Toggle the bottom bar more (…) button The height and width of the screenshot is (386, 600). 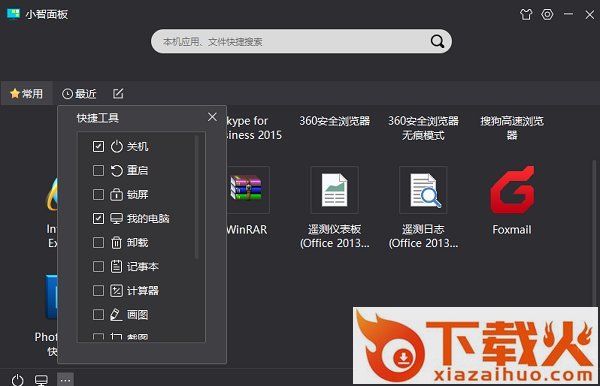(65, 380)
